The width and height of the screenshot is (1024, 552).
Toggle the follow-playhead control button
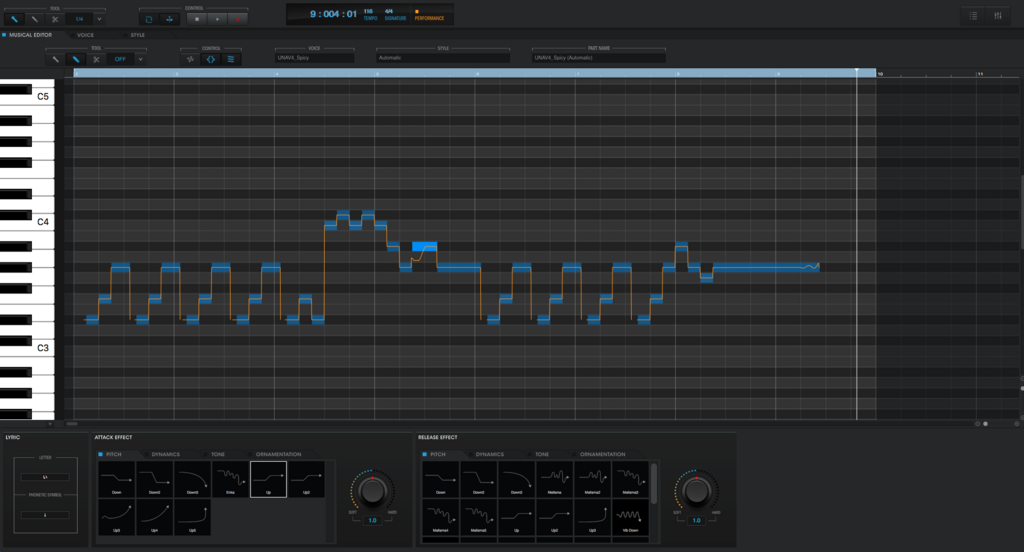point(169,19)
